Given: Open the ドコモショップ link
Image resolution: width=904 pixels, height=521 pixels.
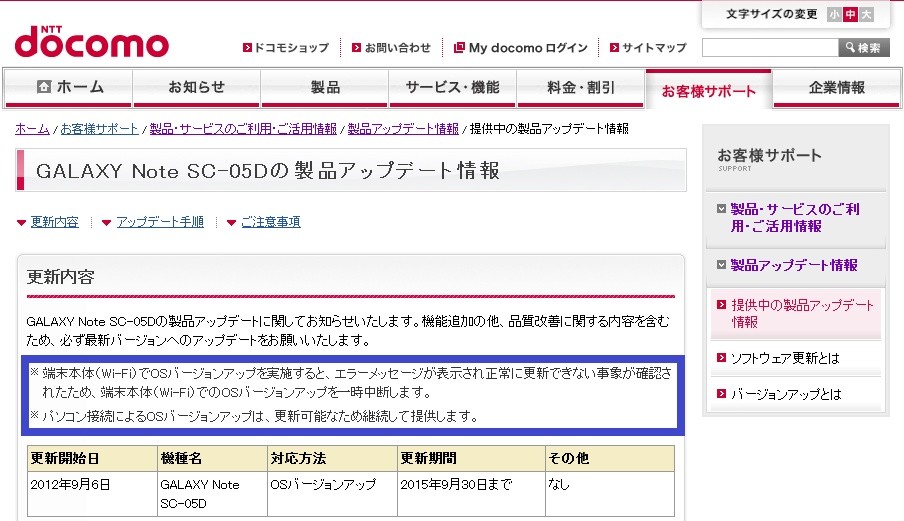Looking at the screenshot, I should click(292, 48).
